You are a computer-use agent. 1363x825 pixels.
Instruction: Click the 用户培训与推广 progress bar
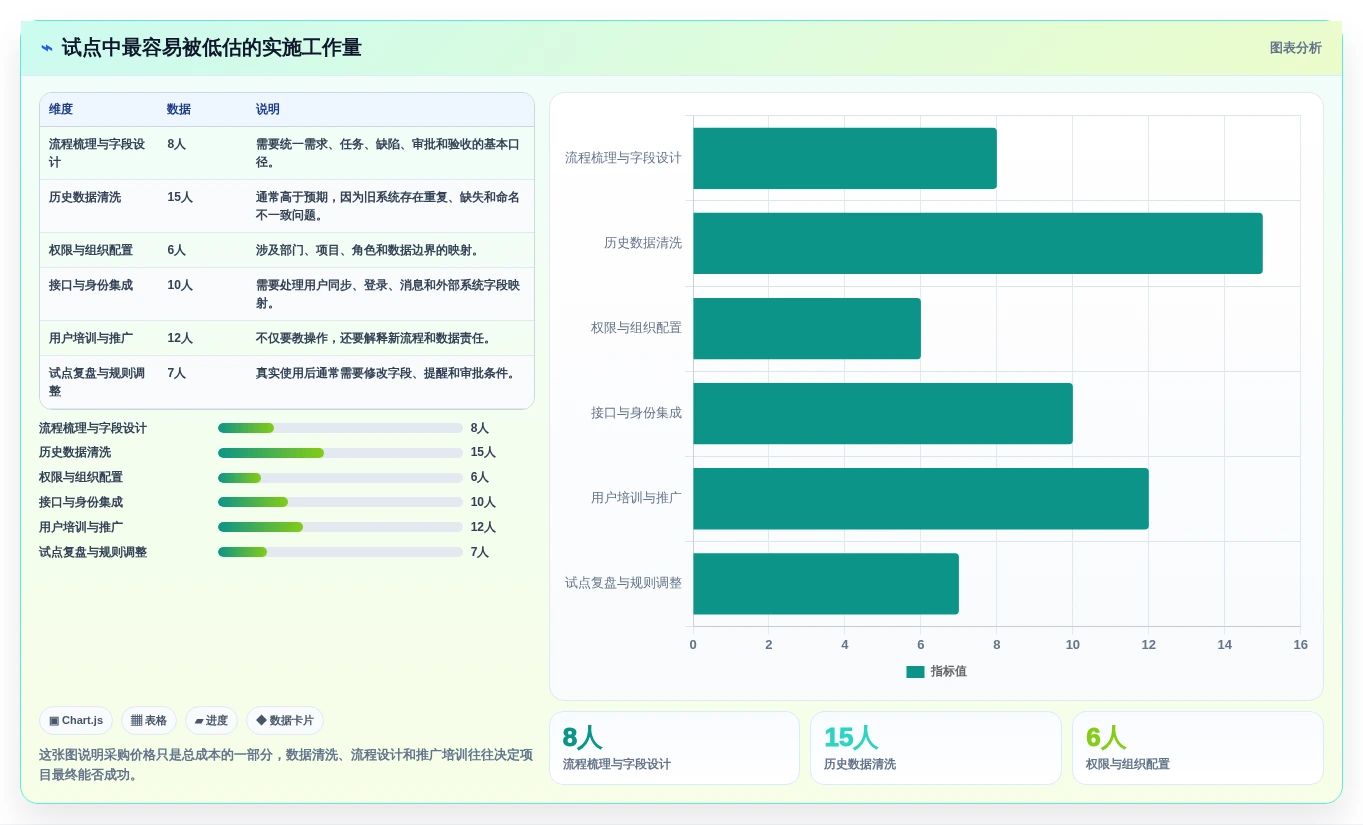(x=340, y=527)
